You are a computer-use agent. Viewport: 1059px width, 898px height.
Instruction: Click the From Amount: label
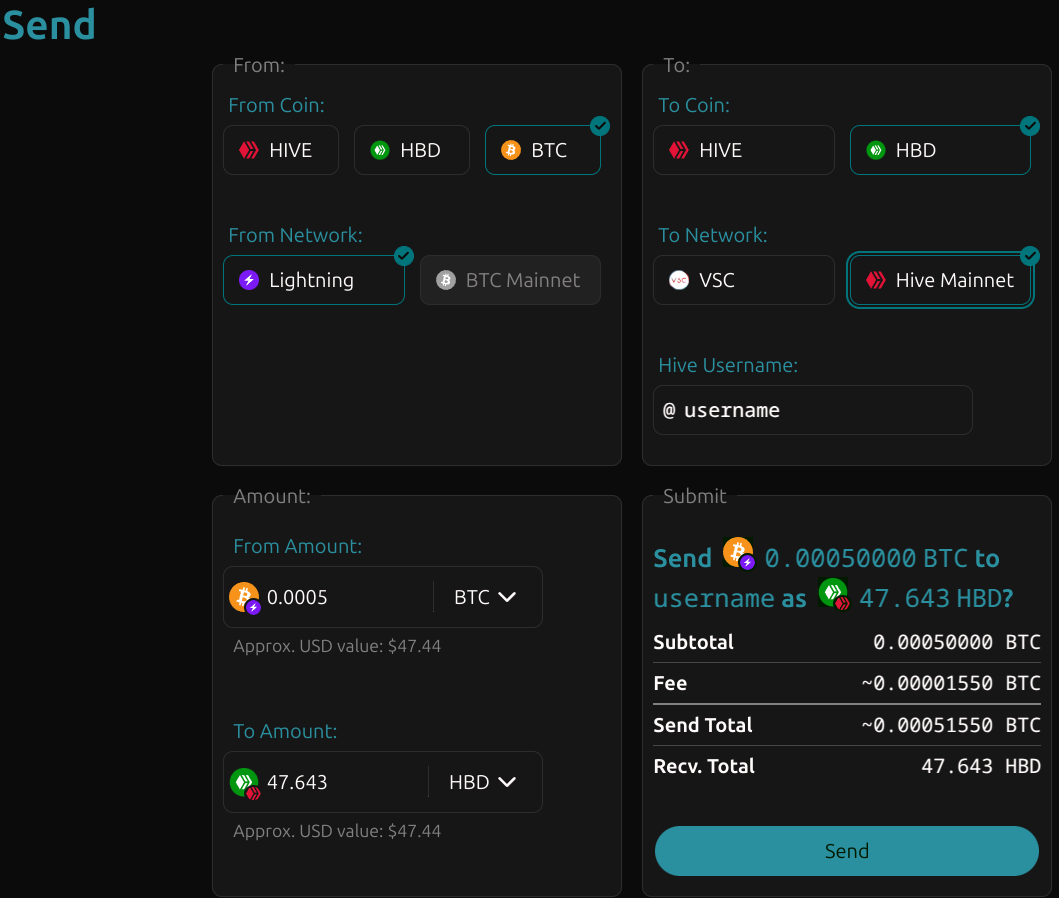pyautogui.click(x=298, y=546)
